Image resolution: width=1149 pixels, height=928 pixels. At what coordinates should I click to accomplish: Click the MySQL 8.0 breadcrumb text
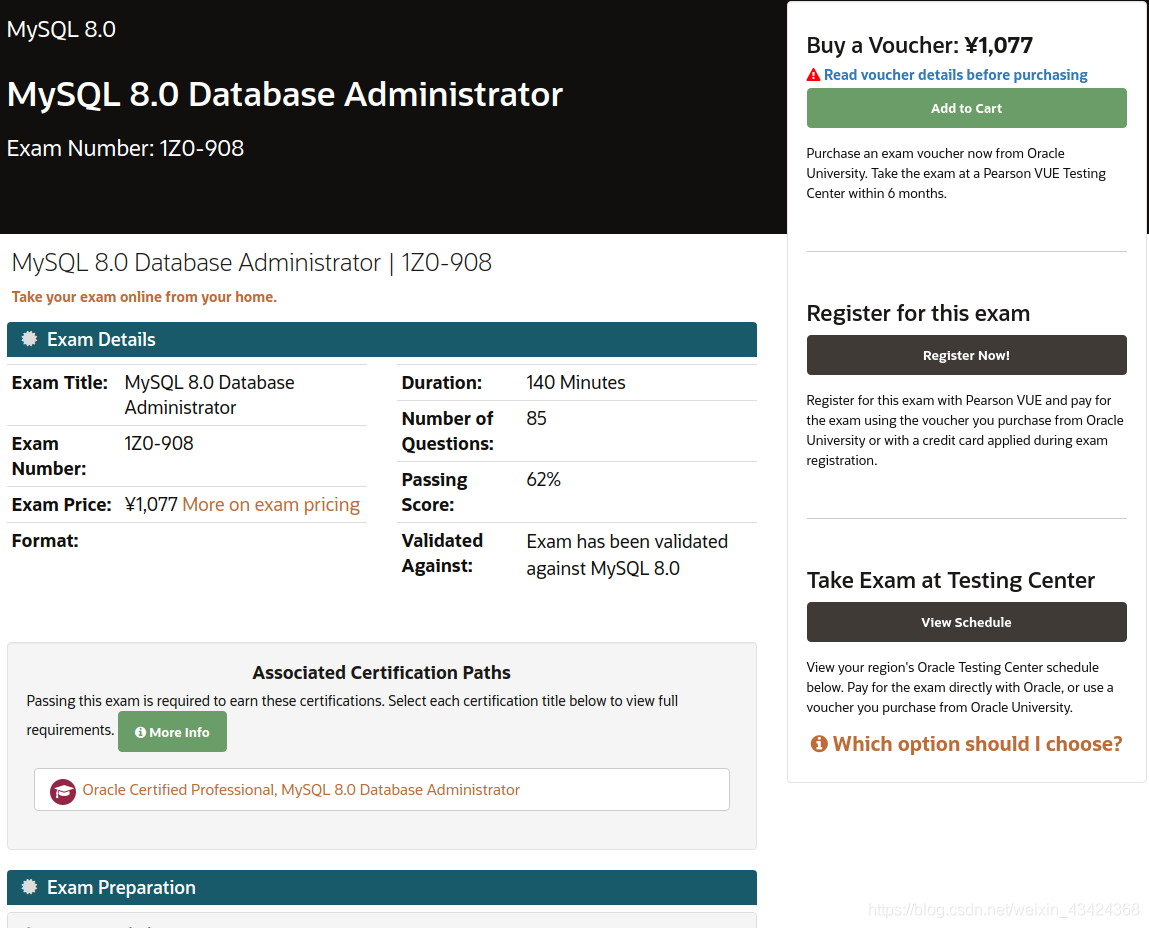tap(60, 29)
